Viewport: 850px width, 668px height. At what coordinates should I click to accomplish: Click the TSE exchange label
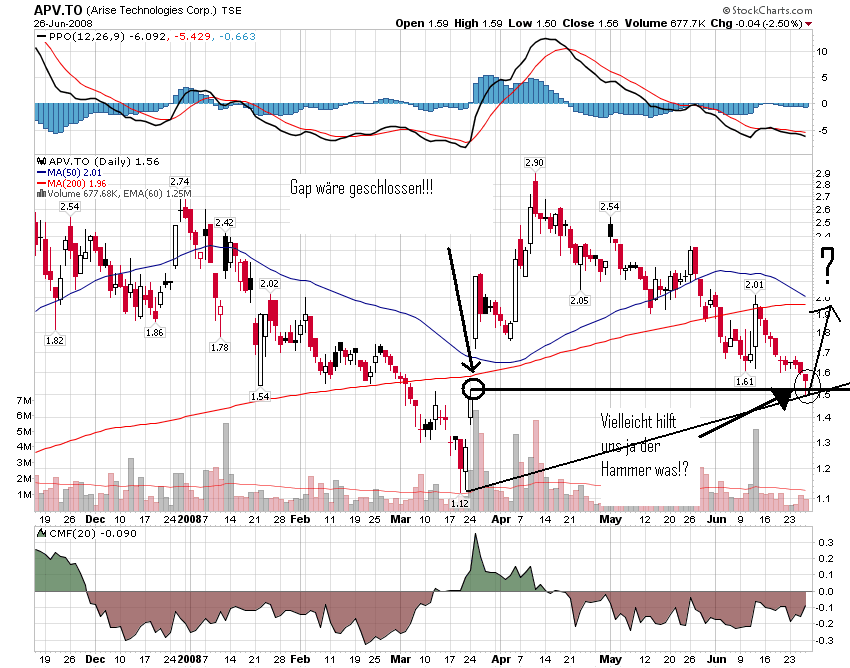(231, 10)
